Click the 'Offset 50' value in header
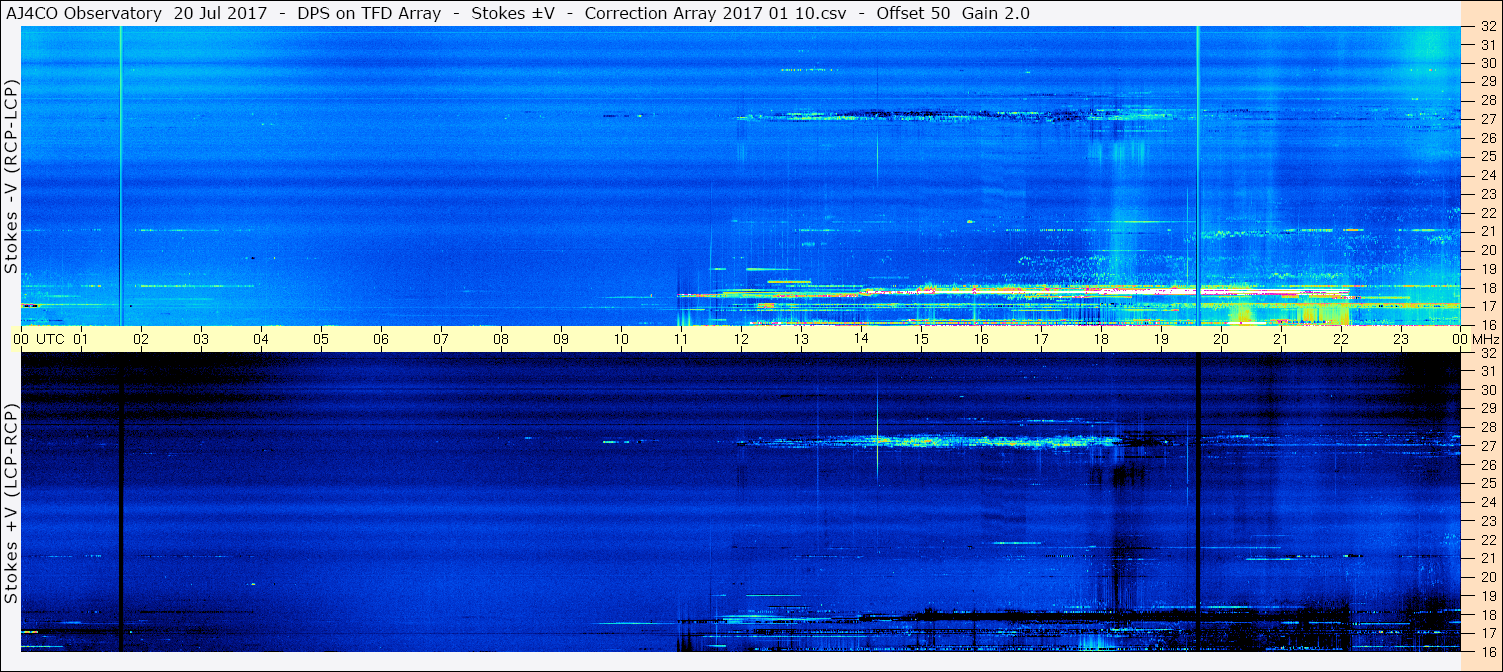This screenshot has width=1503, height=672. 912,13
